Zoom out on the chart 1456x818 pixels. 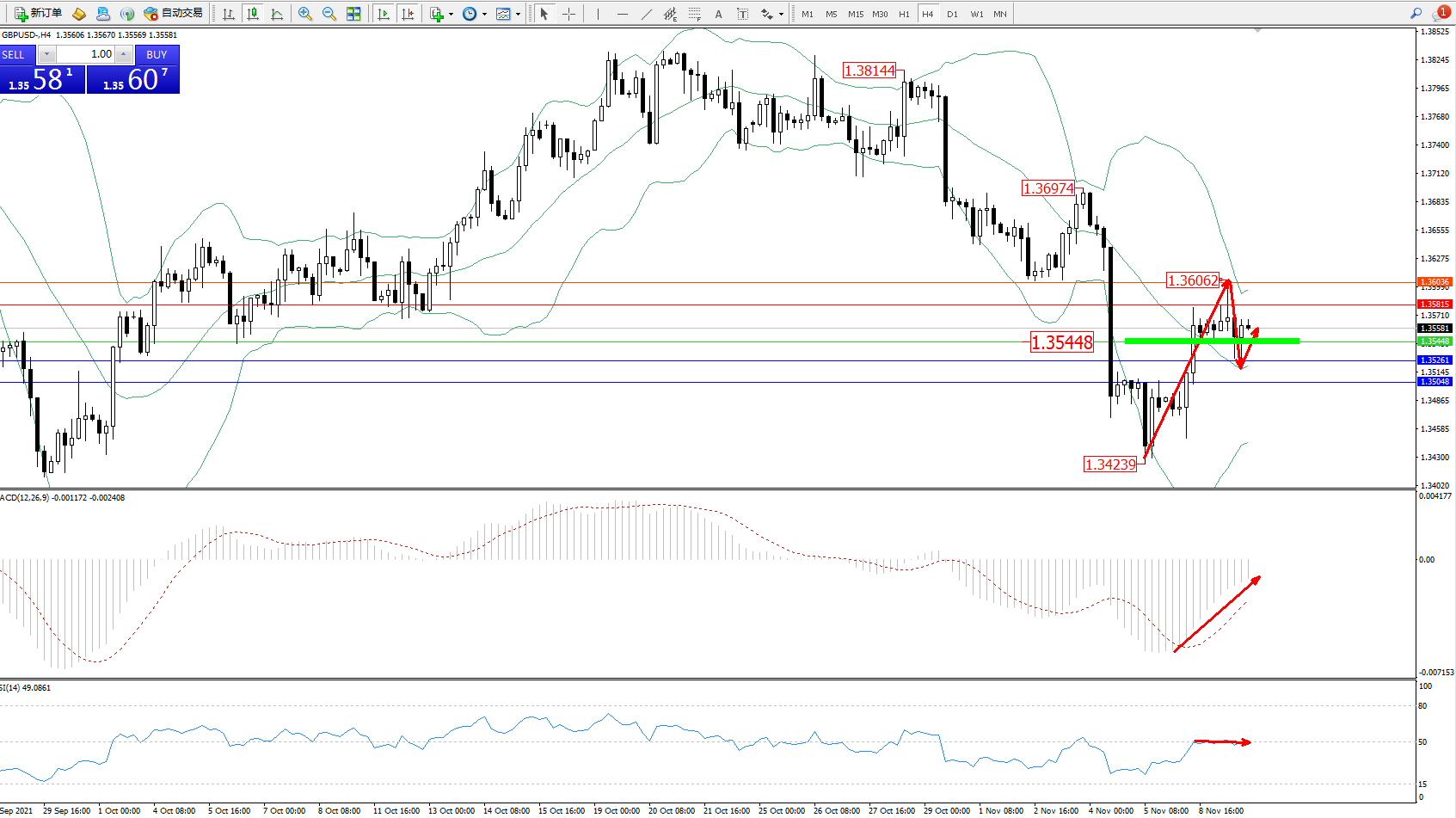point(329,14)
